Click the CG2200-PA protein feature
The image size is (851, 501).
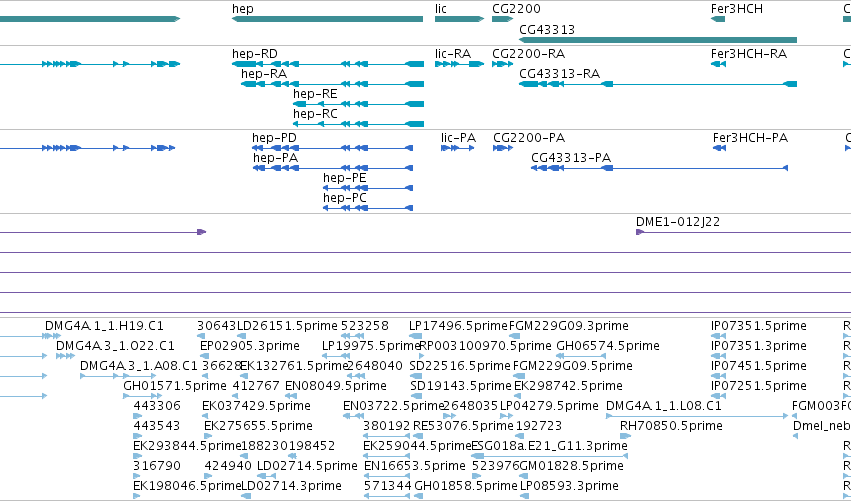pyautogui.click(x=503, y=148)
